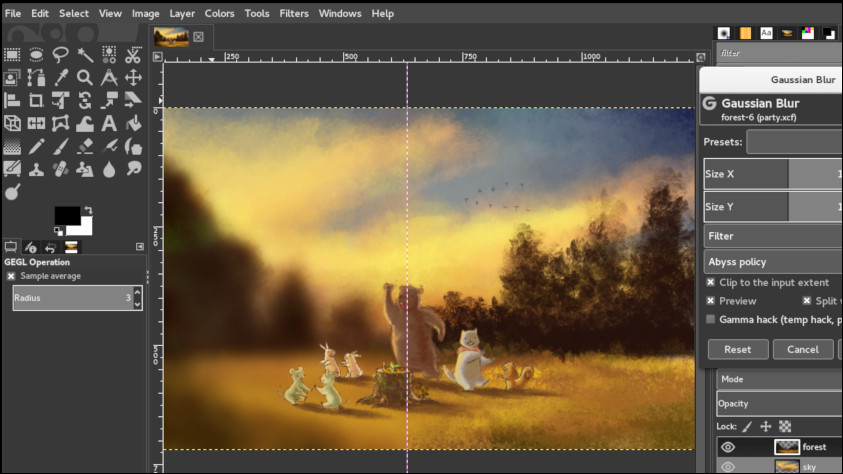Screen dimensions: 843x474
Task: Select the Select by Color tool
Action: point(109,54)
